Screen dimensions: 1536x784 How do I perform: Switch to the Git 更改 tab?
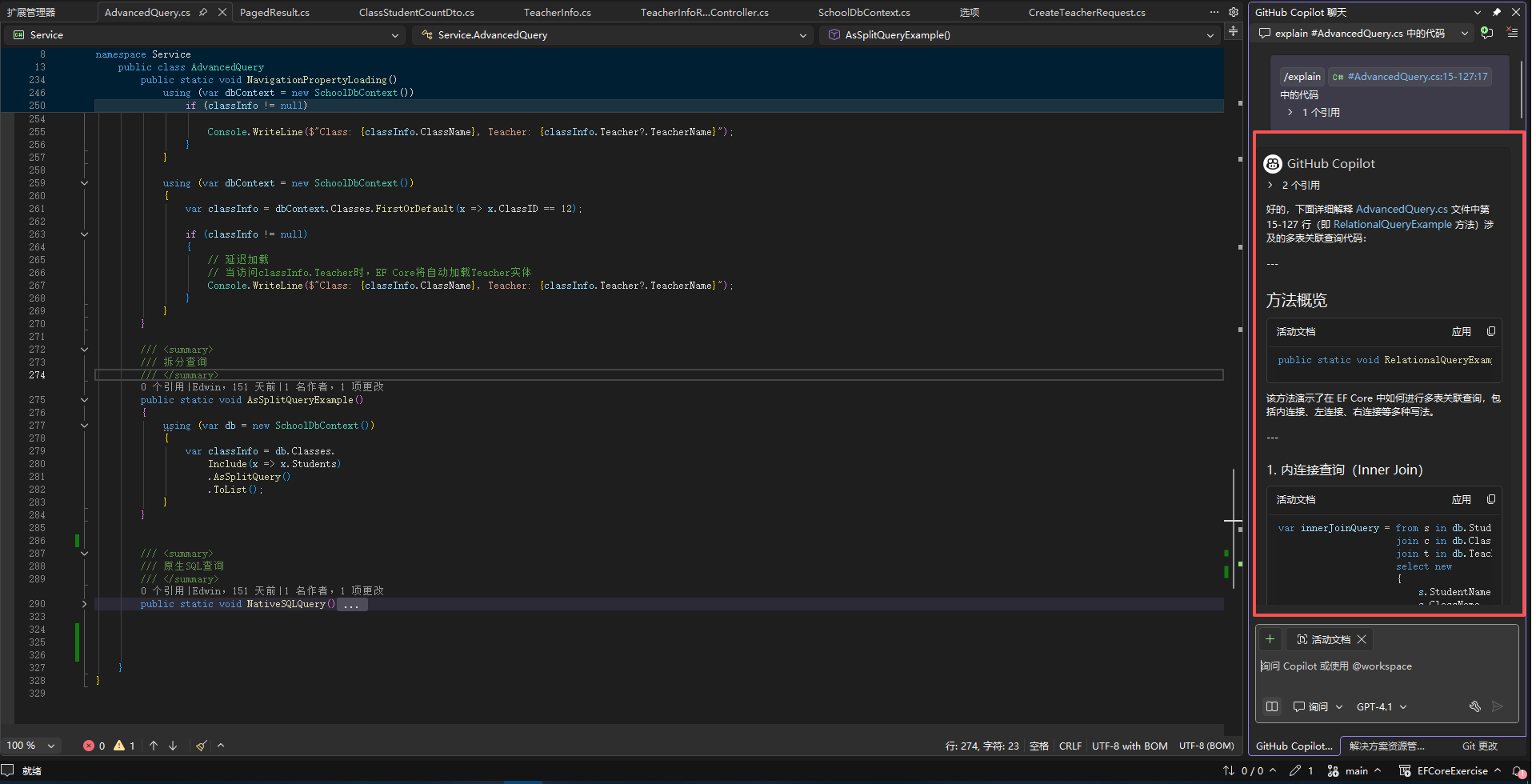coord(1479,746)
